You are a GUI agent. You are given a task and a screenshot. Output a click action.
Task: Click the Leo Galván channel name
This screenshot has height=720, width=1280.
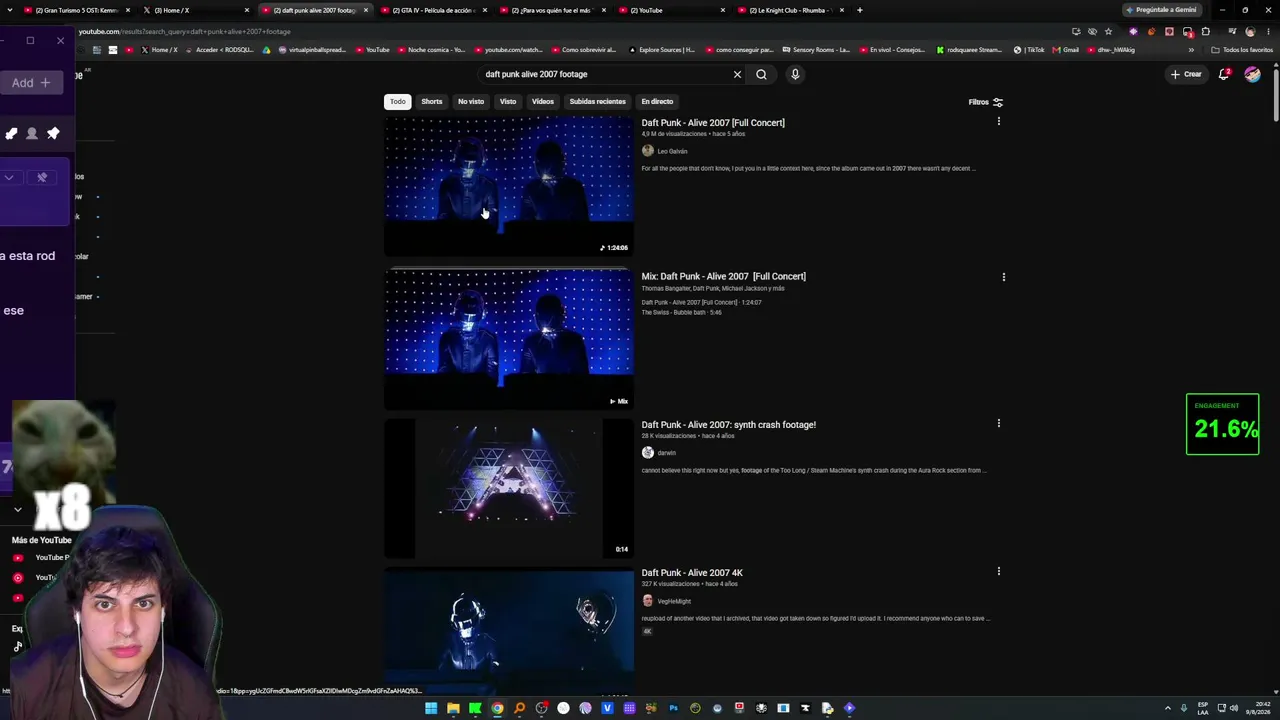coord(672,151)
